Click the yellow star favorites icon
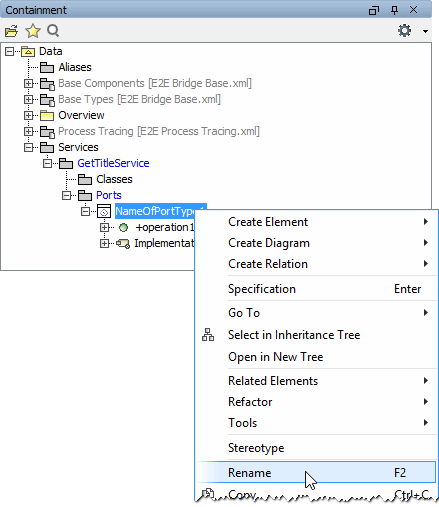 [33, 31]
